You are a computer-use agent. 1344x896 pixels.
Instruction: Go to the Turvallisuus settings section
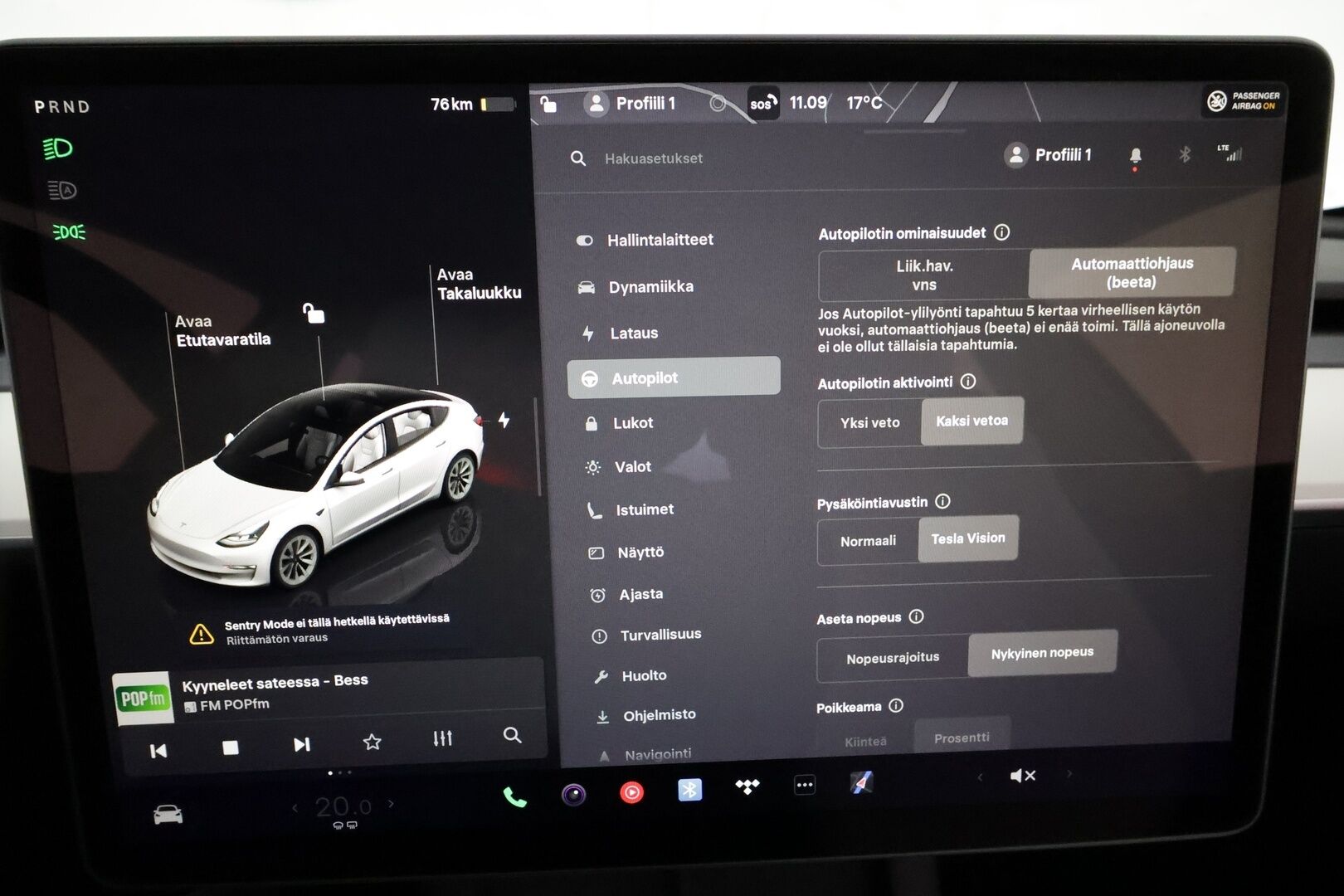[660, 635]
